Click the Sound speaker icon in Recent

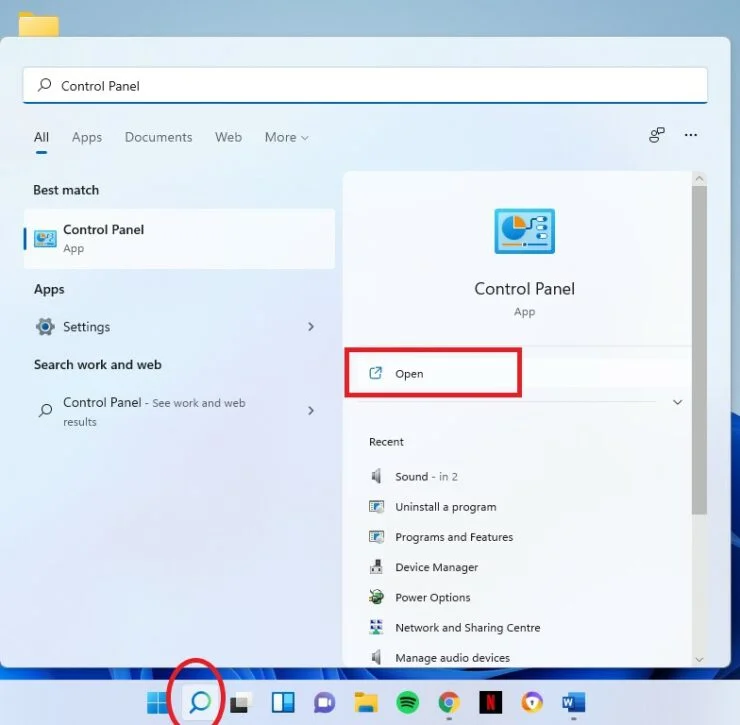pyautogui.click(x=376, y=476)
